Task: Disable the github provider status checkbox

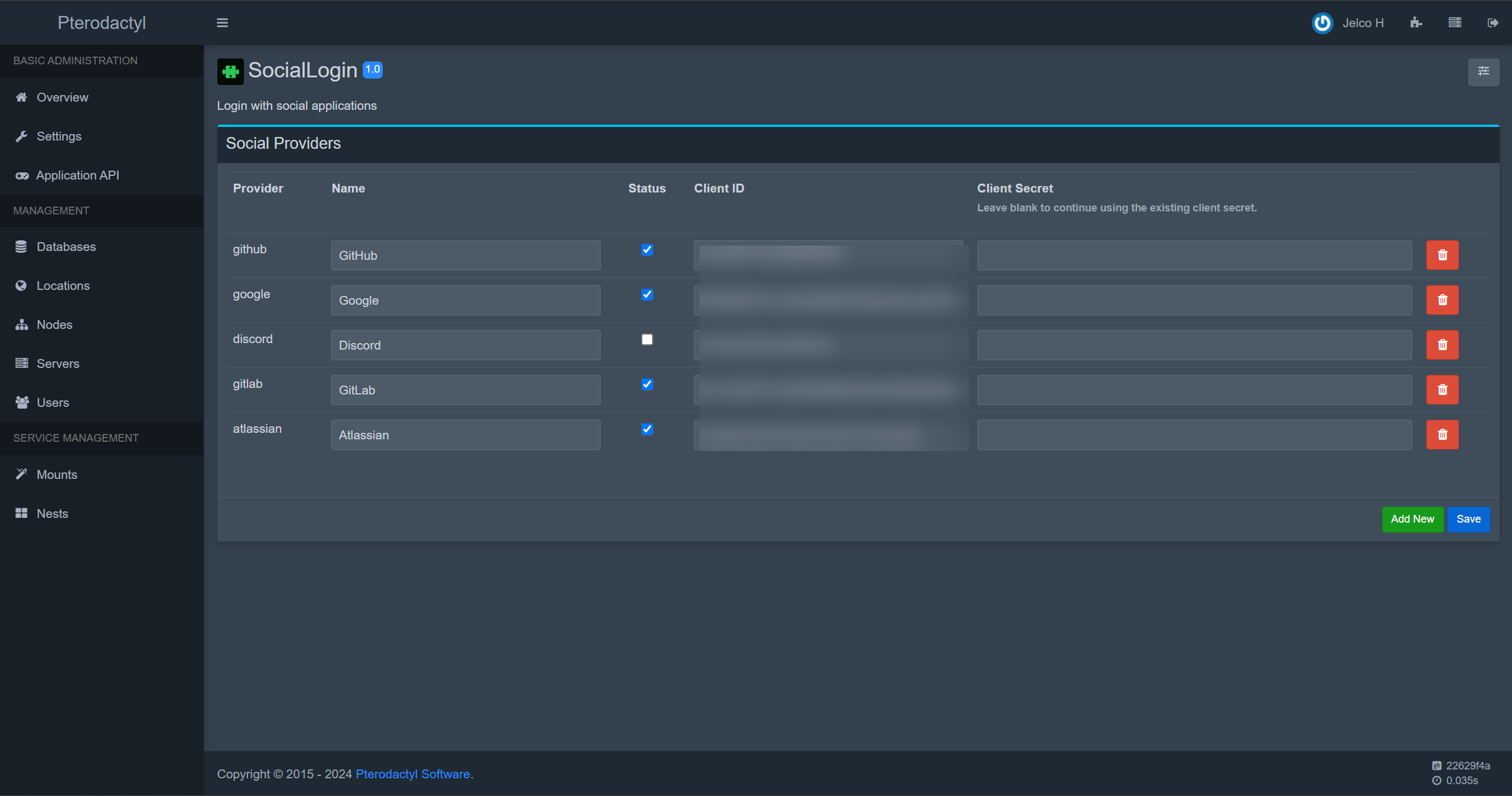Action: (647, 250)
